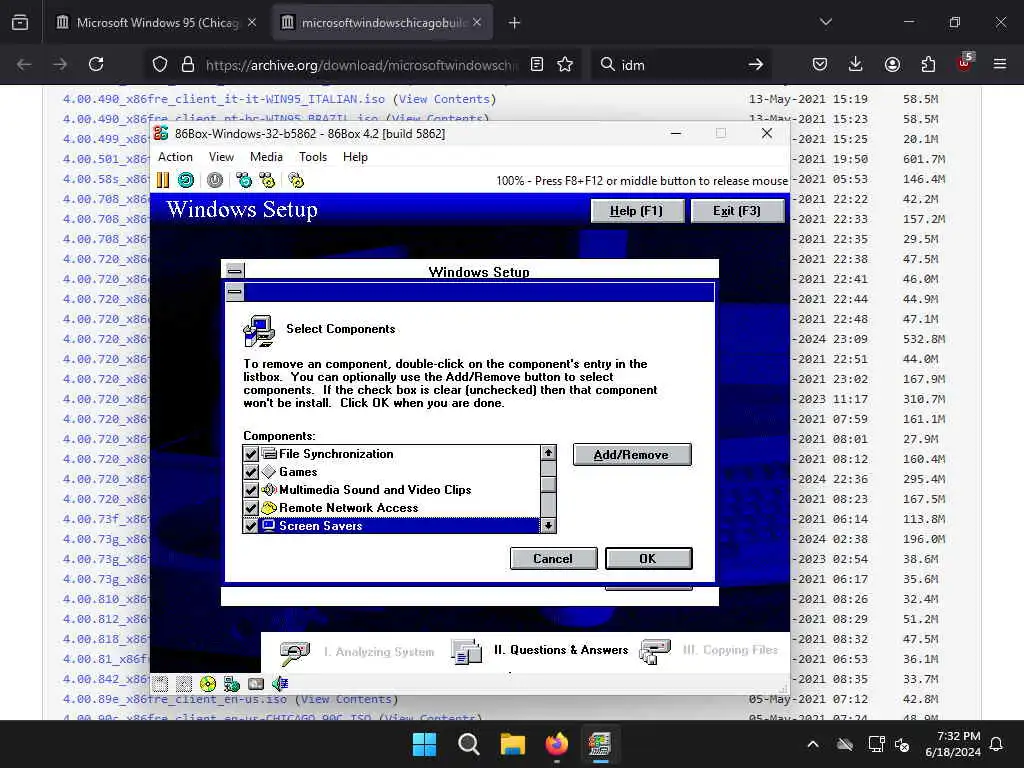The width and height of the screenshot is (1024, 768).
Task: Click second floppy drive status icon
Action: click(x=184, y=684)
